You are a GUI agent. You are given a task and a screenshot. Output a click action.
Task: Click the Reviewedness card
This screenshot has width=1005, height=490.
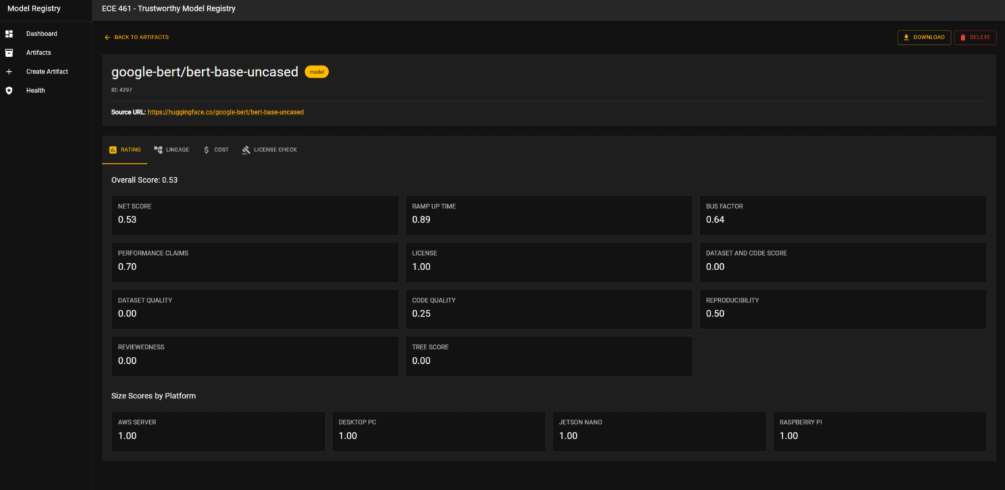click(255, 356)
